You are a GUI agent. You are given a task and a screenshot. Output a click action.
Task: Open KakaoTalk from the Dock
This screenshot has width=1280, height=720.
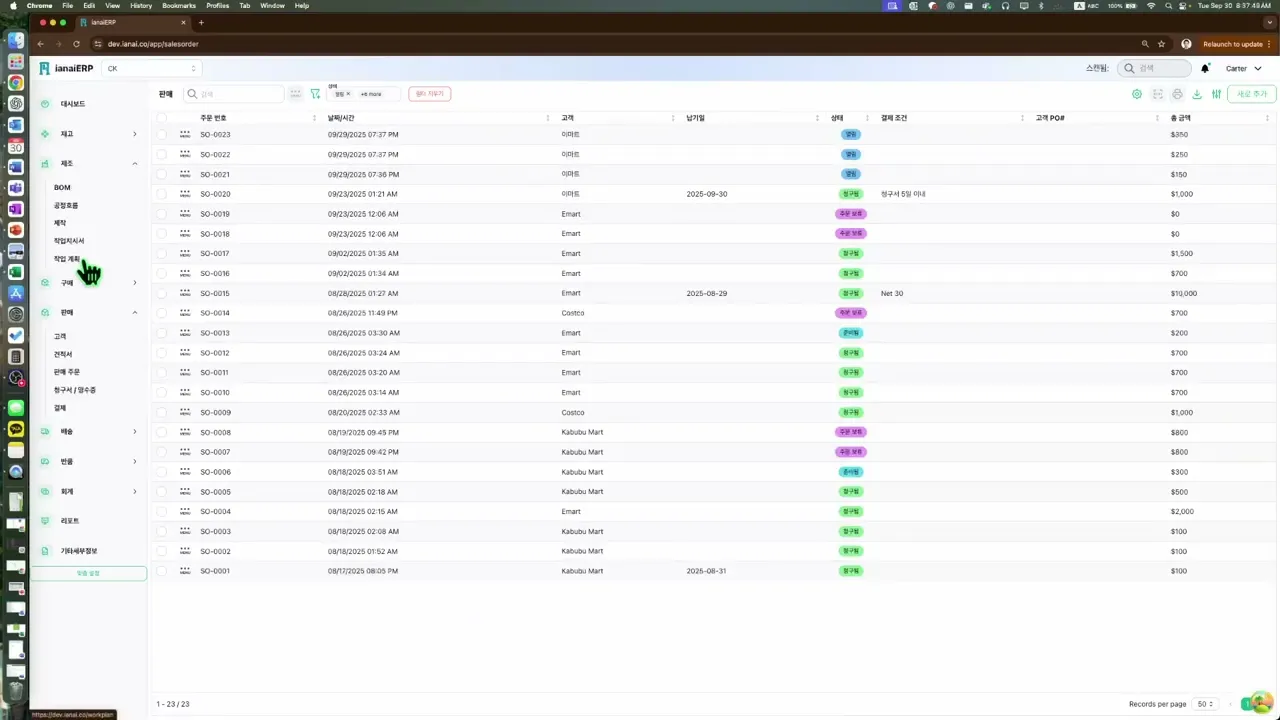[16, 429]
